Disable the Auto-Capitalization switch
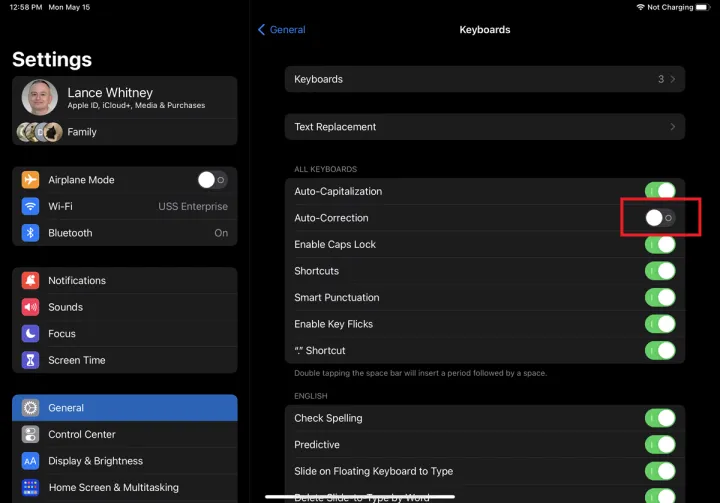720x503 pixels. tap(660, 191)
